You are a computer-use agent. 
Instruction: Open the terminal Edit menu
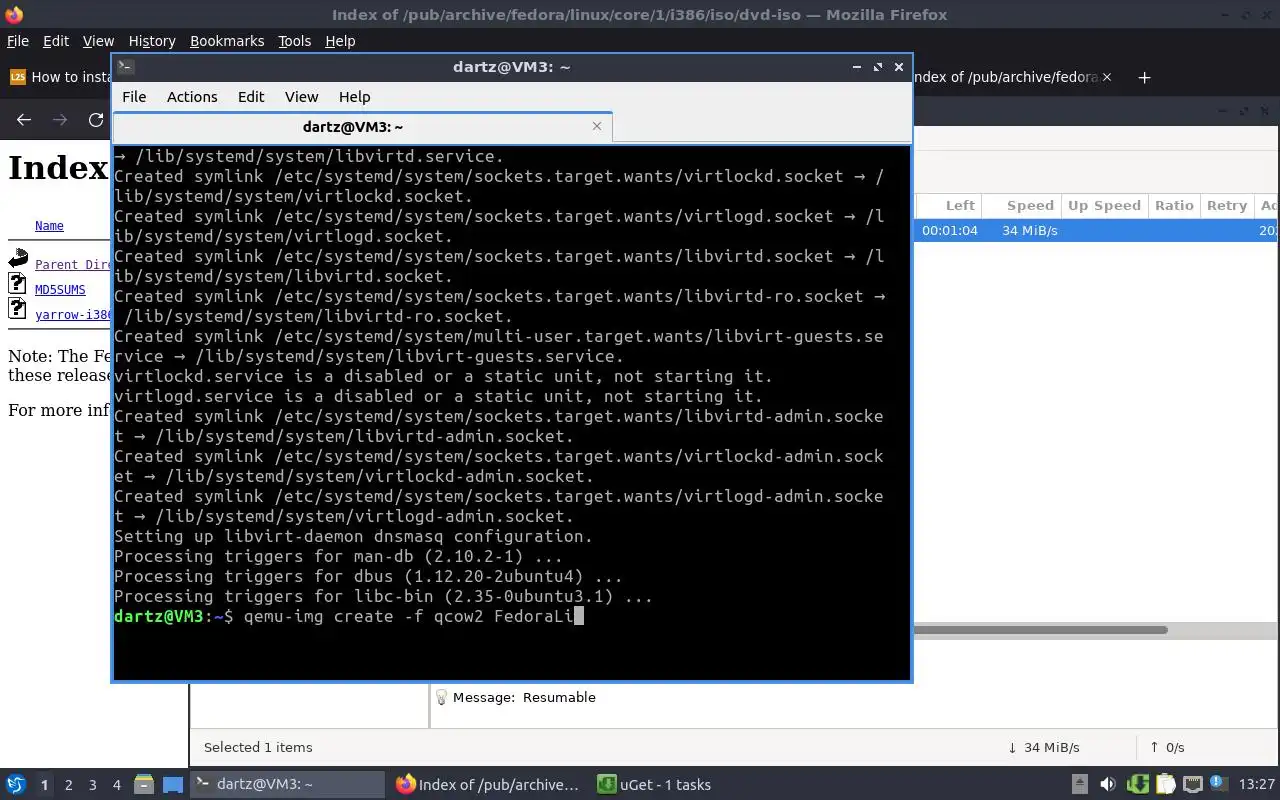(x=251, y=97)
